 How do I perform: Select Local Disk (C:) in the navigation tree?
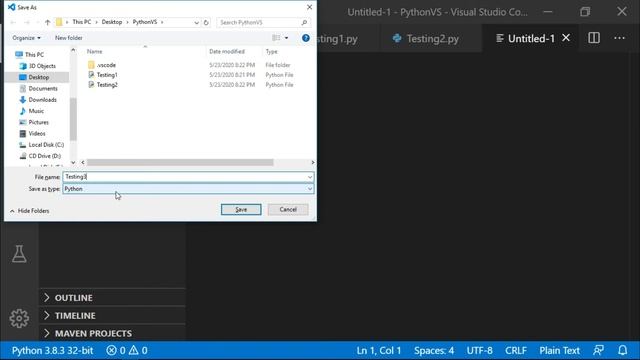click(46, 145)
